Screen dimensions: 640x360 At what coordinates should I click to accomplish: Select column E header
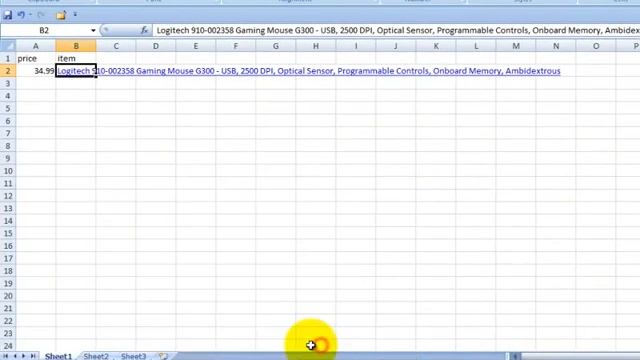point(196,46)
